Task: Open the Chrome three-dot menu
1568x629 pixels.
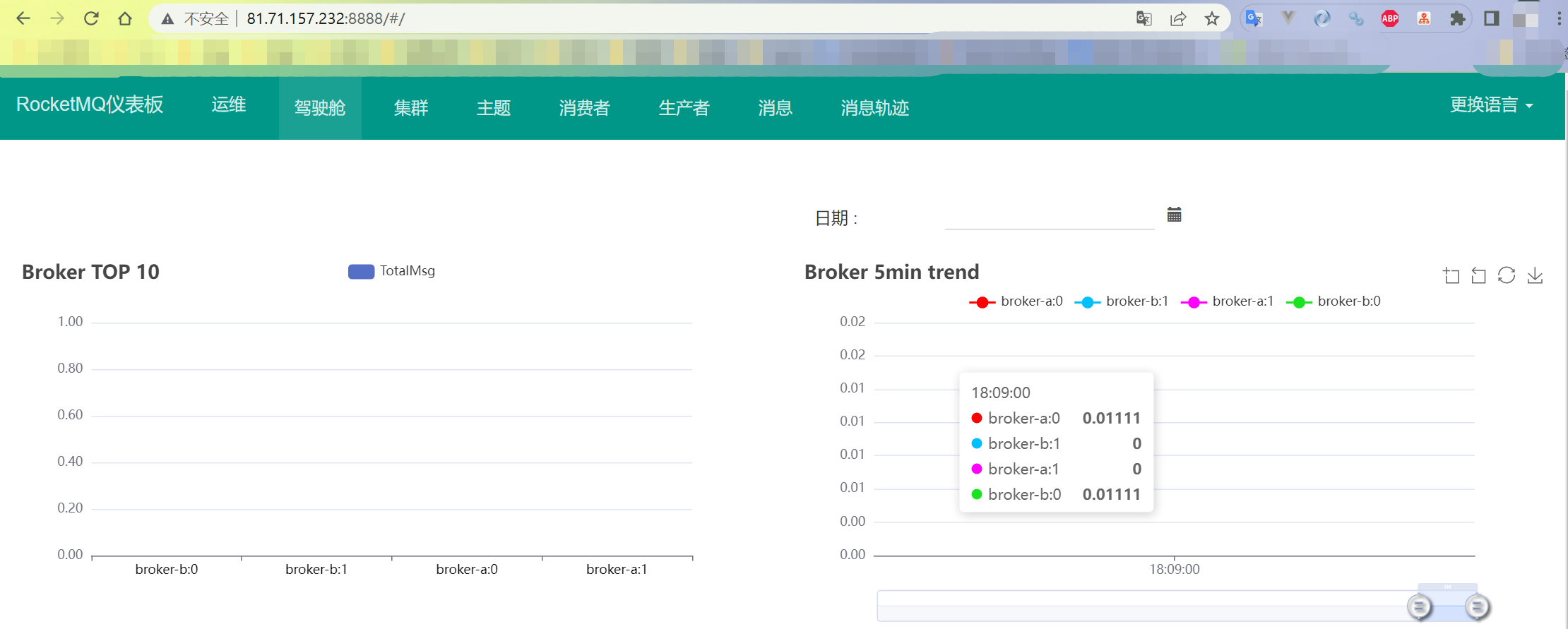Action: 1559,19
